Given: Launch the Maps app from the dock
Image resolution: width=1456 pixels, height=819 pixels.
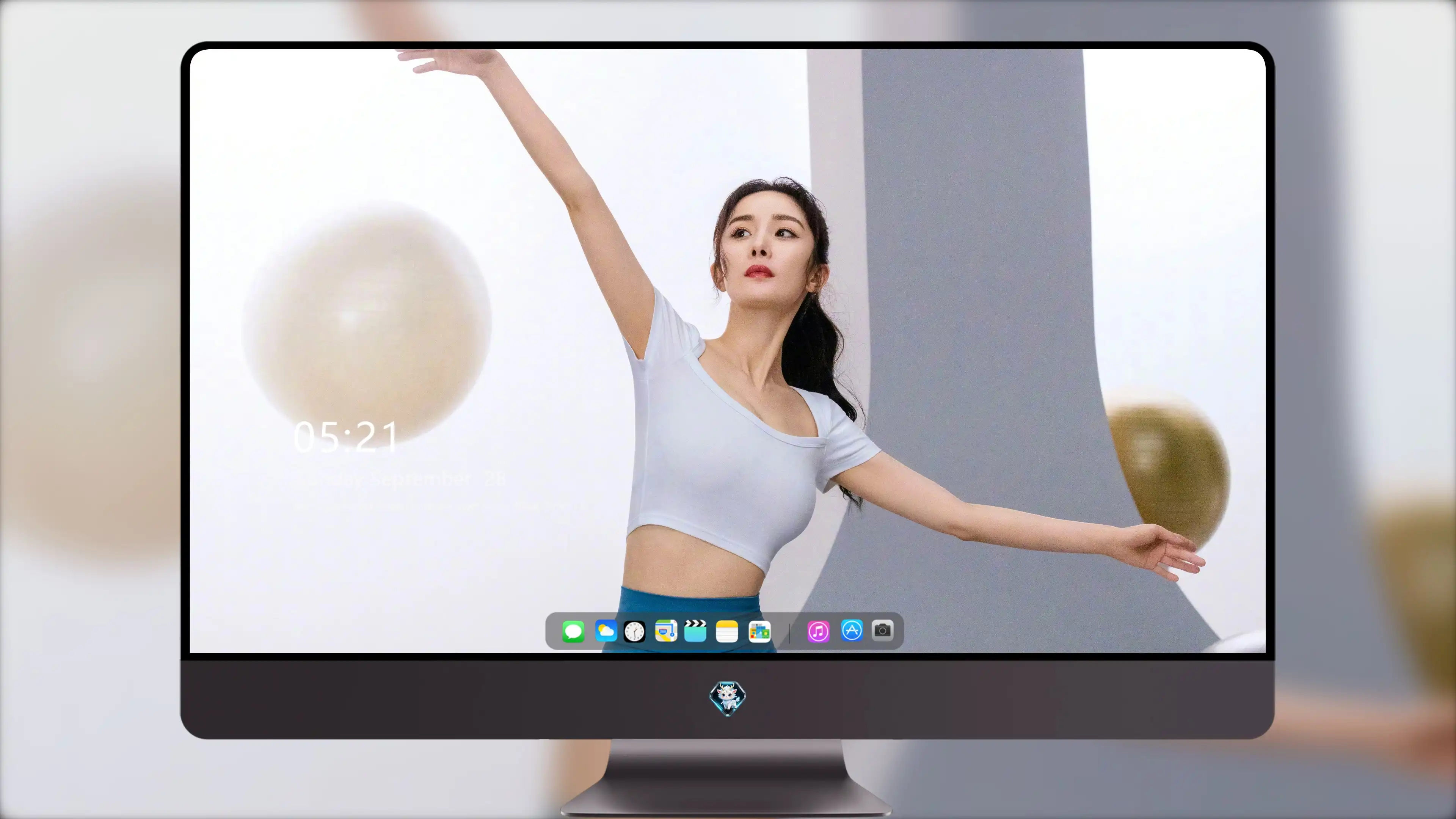Looking at the screenshot, I should click(666, 631).
